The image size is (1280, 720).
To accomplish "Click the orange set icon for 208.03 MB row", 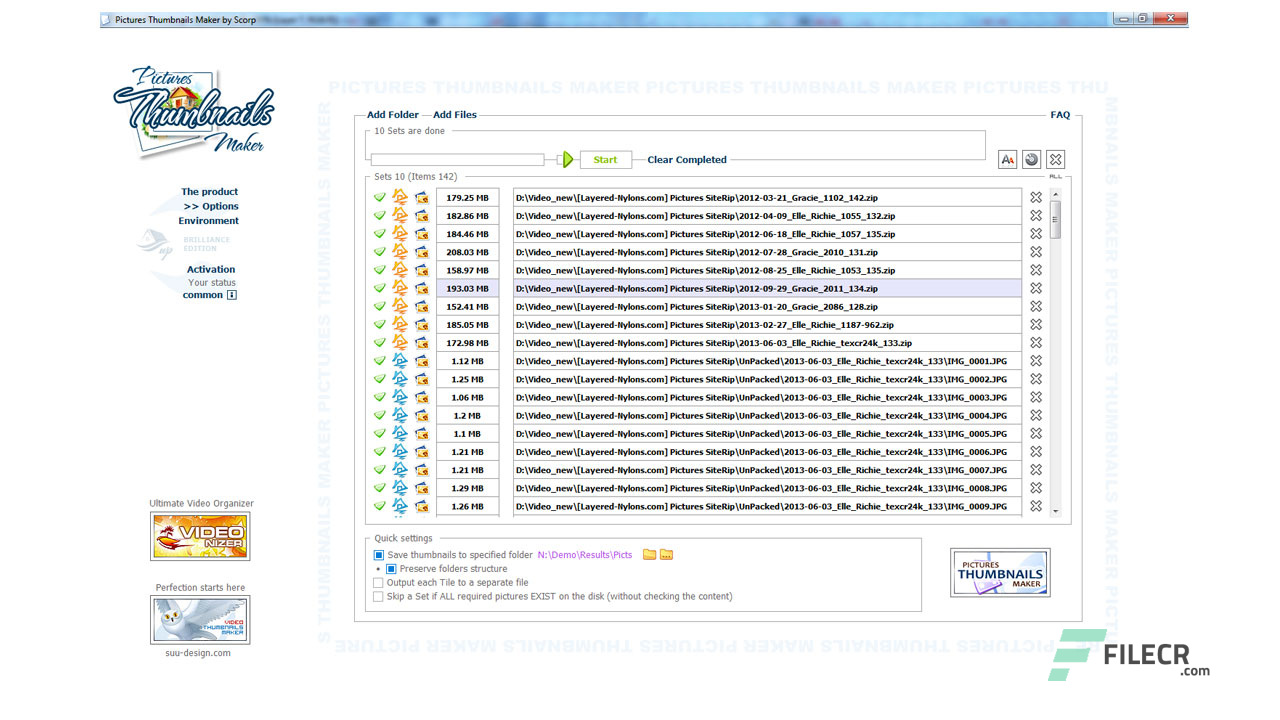I will tap(400, 252).
